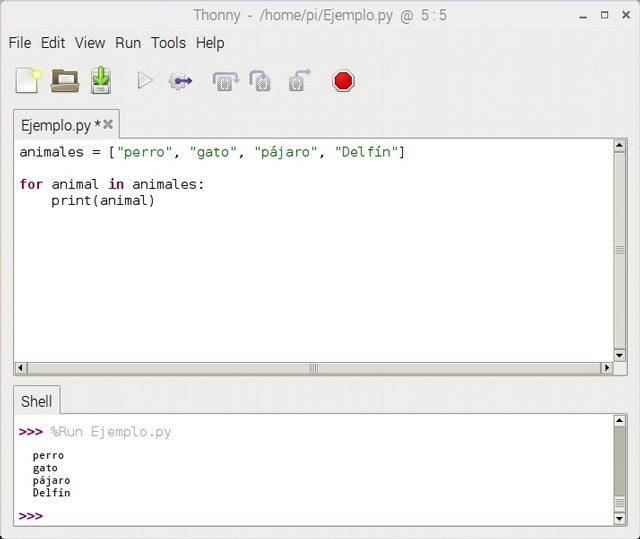640x539 pixels.
Task: Open a file with the folder icon
Action: pos(65,81)
